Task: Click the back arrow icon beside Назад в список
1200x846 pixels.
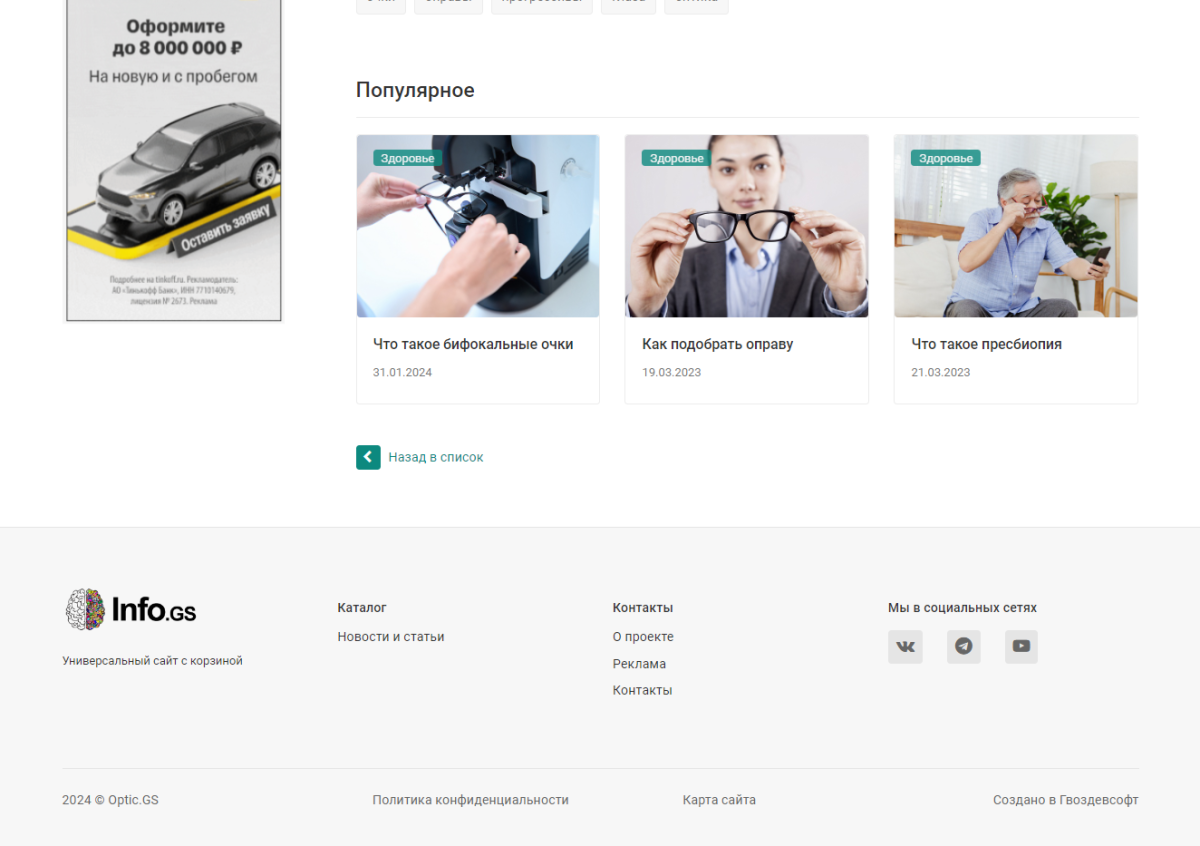Action: tap(368, 457)
